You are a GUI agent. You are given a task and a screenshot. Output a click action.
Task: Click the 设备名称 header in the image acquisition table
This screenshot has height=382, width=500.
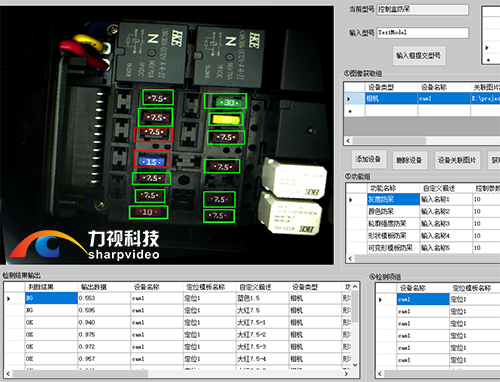click(x=444, y=87)
